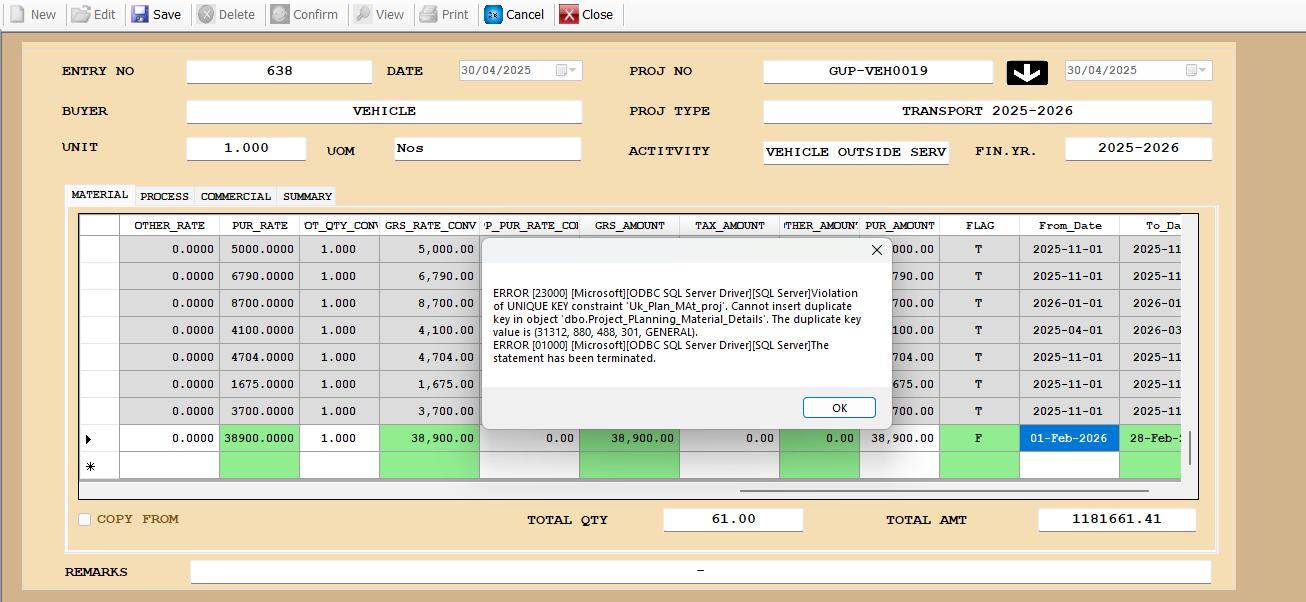The image size is (1306, 602).
Task: Click the Edit folder toolbar icon
Action: [x=80, y=15]
